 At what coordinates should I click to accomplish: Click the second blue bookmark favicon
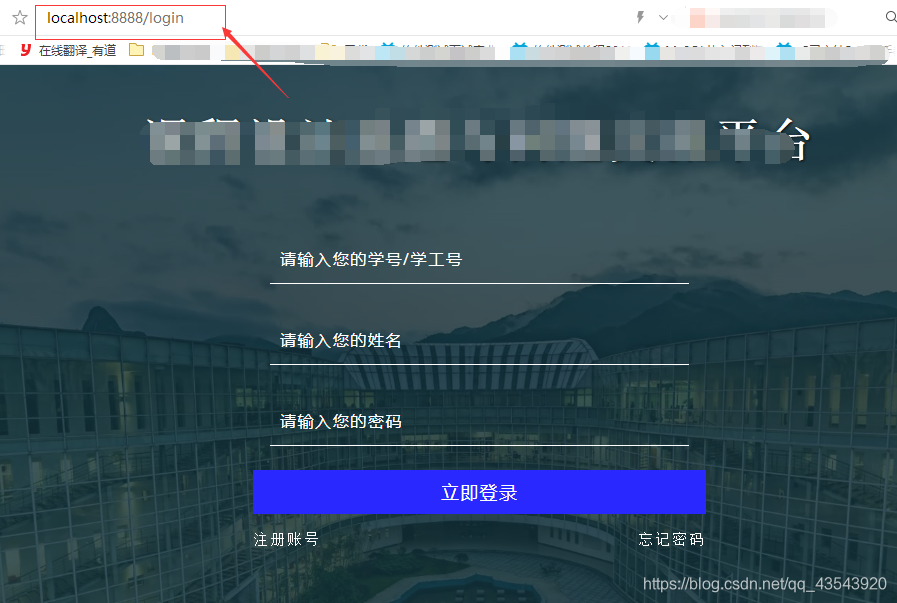520,46
